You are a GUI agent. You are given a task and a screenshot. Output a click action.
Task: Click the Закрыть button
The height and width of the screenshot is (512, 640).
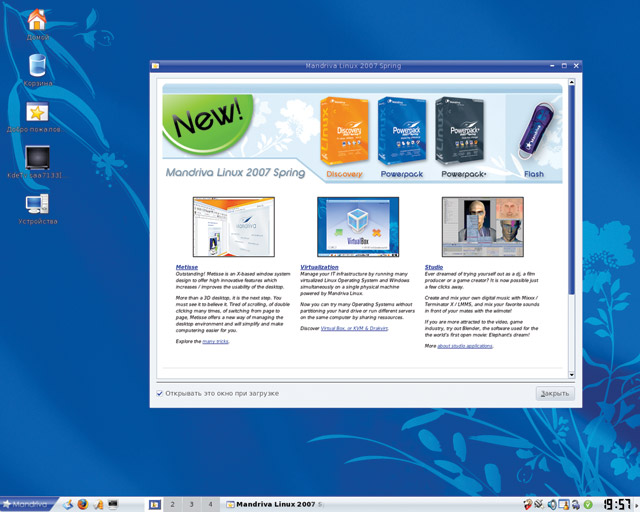[555, 394]
